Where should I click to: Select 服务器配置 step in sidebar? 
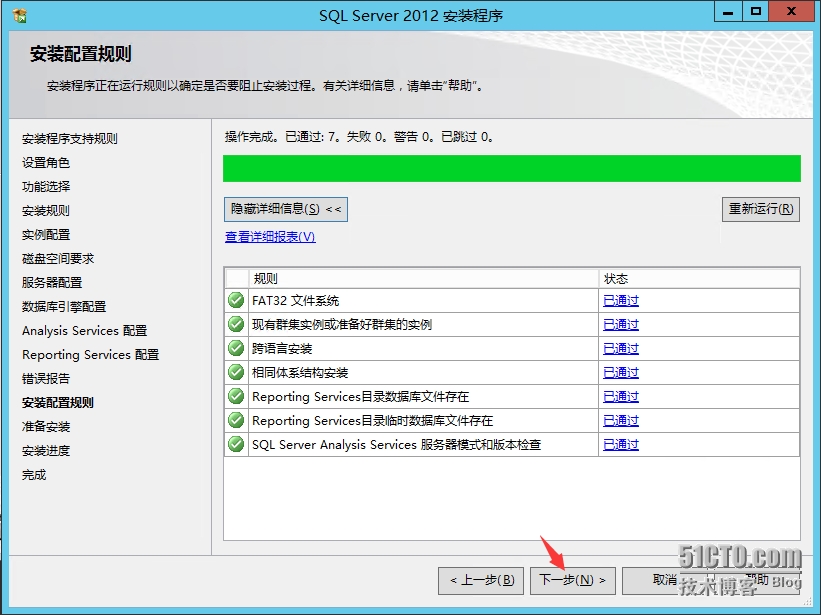coord(52,283)
